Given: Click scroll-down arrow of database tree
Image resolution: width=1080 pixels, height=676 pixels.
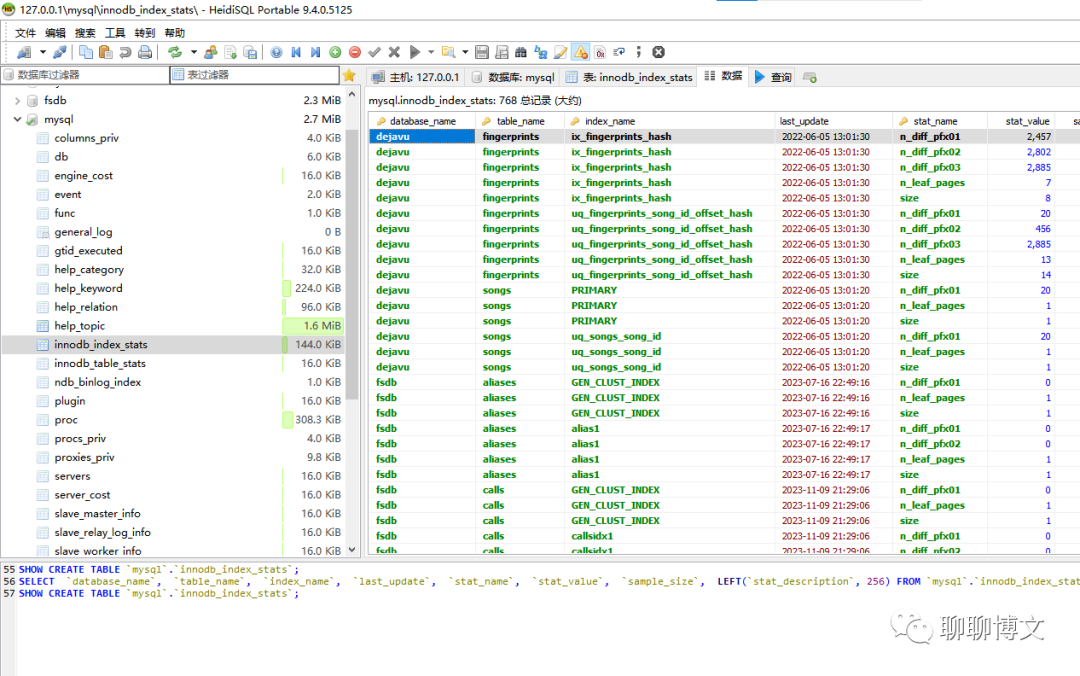Looking at the screenshot, I should pos(352,549).
